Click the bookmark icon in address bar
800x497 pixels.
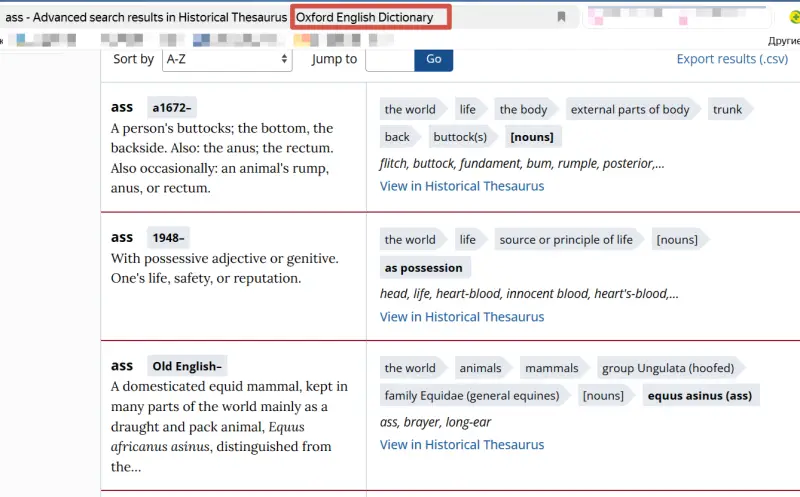pyautogui.click(x=561, y=17)
